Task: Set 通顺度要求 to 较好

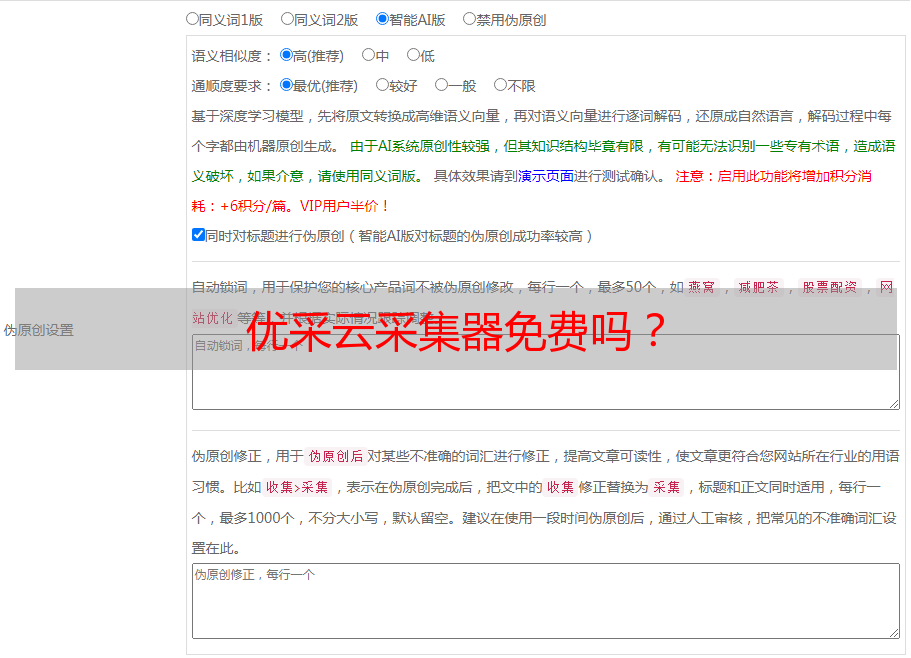Action: 382,86
